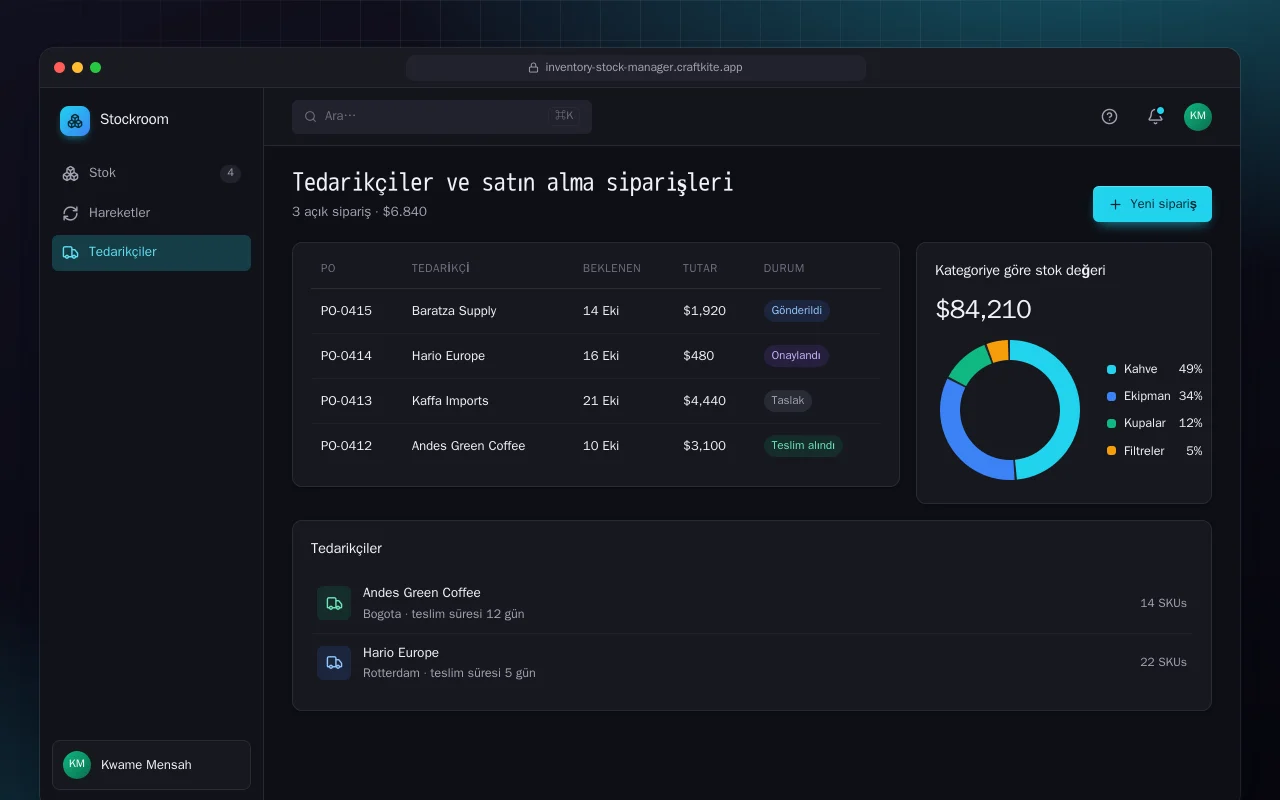Click the lock icon in the address bar
The image size is (1280, 800).
coord(534,68)
